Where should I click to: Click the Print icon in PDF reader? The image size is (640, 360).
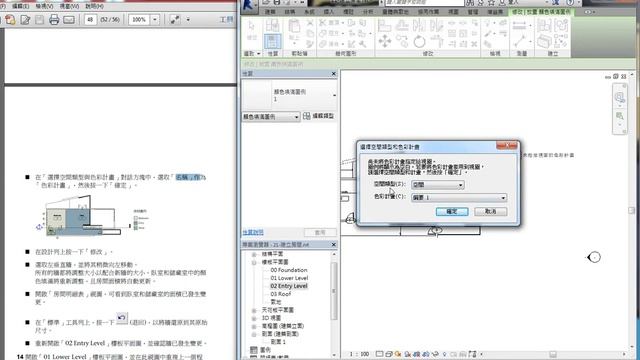tap(54, 19)
